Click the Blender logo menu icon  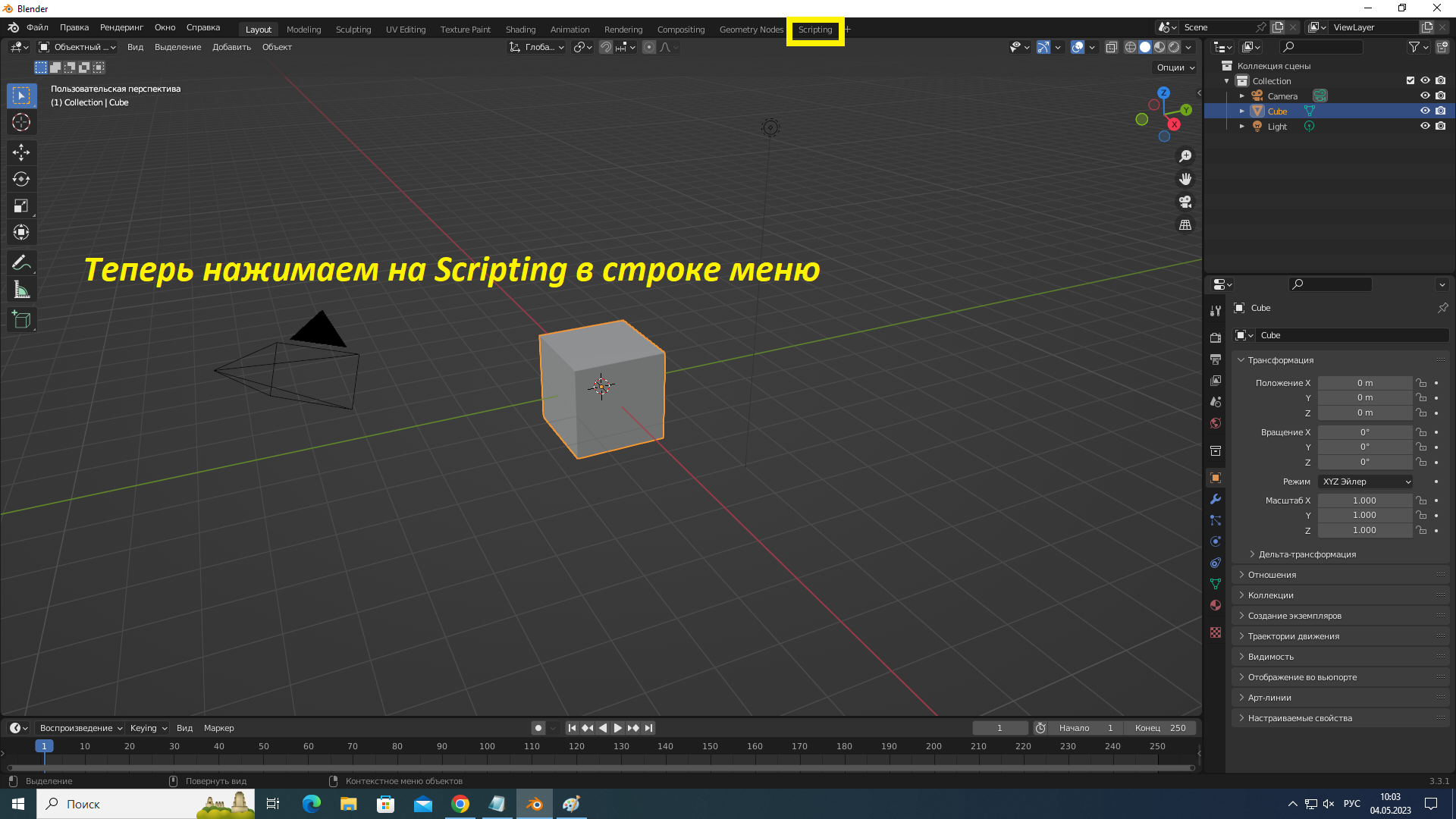click(x=13, y=28)
